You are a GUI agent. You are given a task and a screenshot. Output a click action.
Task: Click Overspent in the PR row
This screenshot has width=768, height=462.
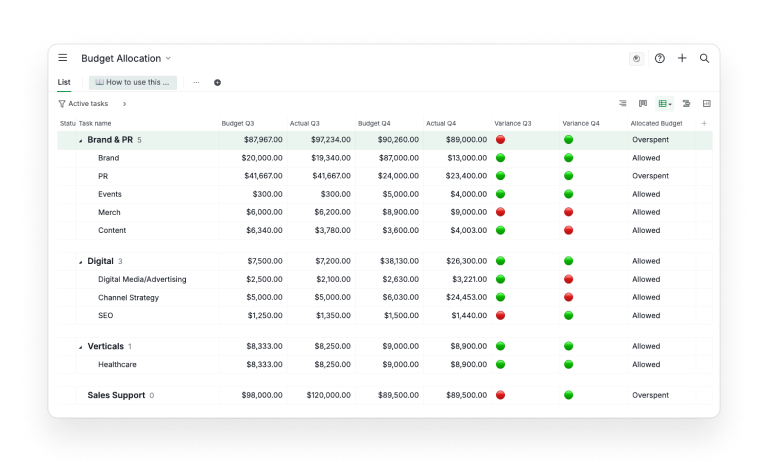point(650,176)
